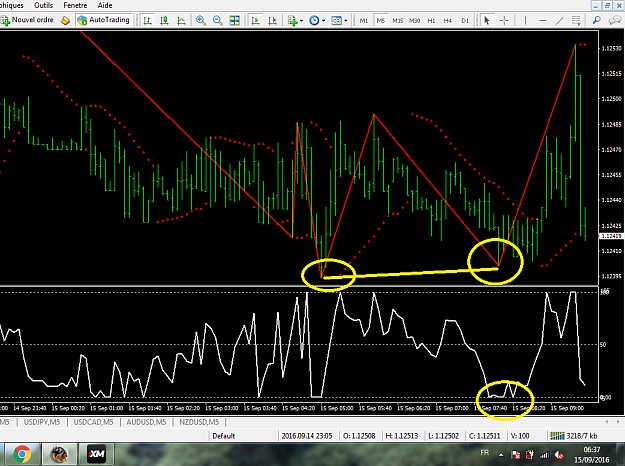This screenshot has width=625, height=466.
Task: Select the trendline drawing tool
Action: [560, 20]
